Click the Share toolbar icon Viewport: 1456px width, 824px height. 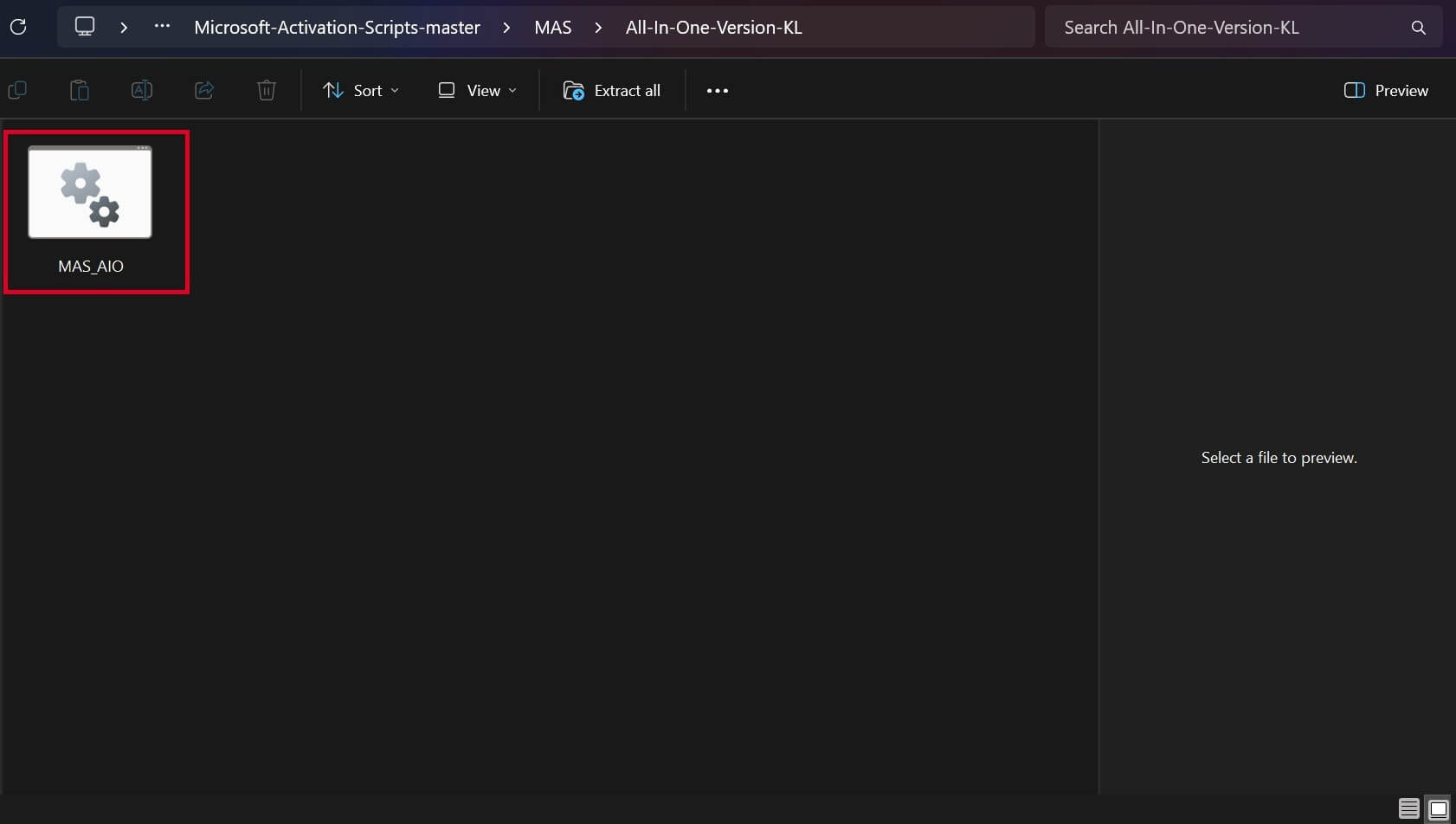(204, 90)
